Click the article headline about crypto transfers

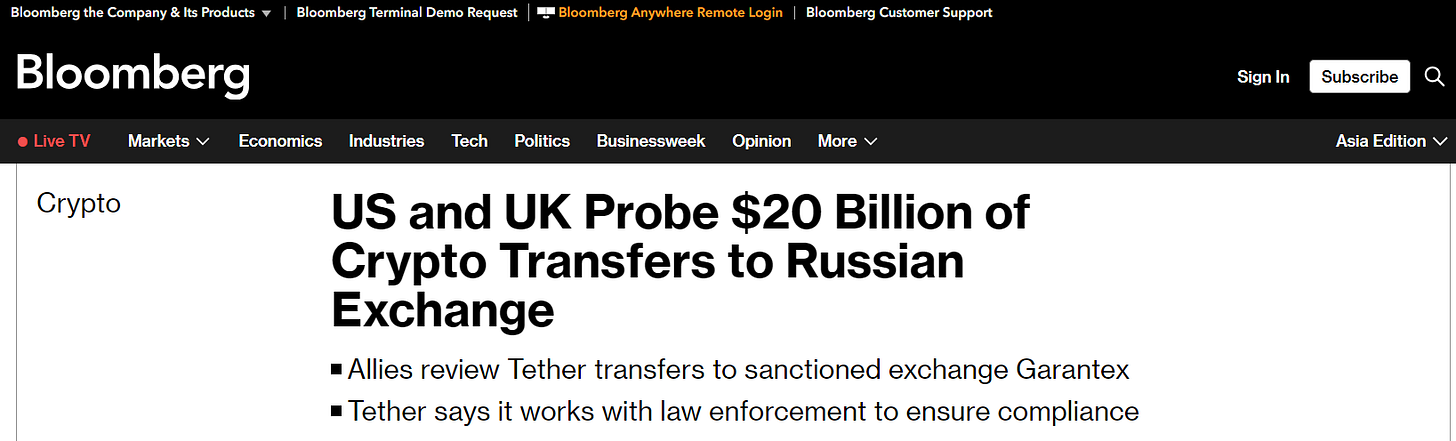click(680, 261)
